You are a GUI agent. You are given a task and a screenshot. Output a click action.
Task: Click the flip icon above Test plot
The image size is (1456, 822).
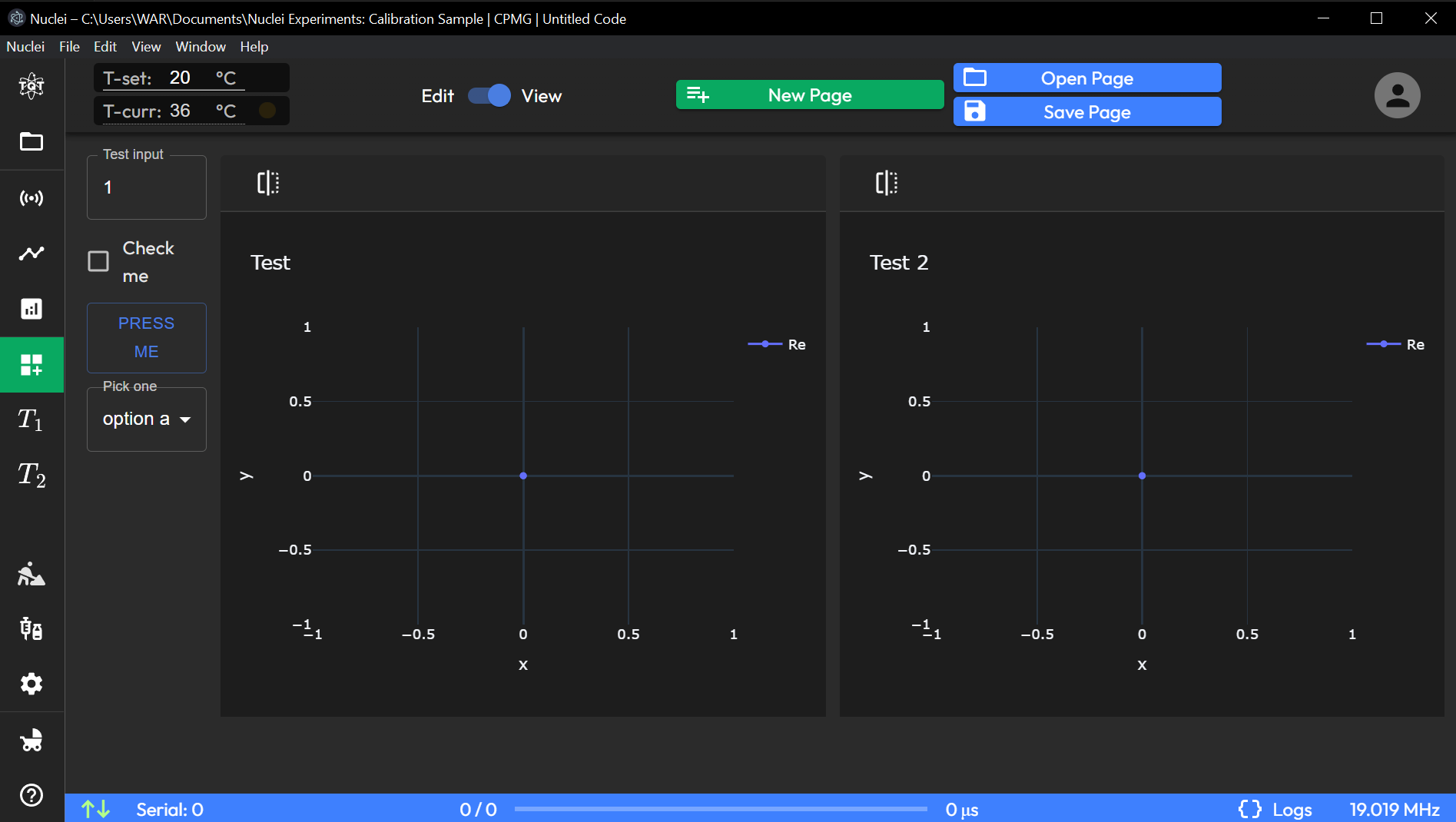click(x=268, y=183)
